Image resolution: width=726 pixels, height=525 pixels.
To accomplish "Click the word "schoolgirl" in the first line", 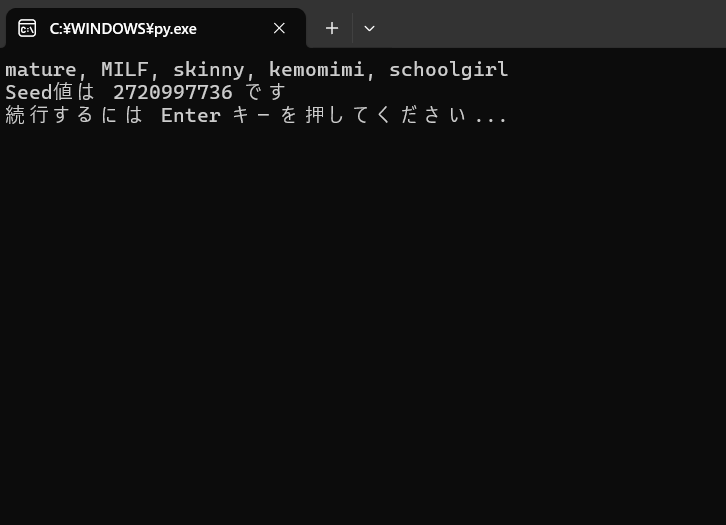I will [x=449, y=70].
